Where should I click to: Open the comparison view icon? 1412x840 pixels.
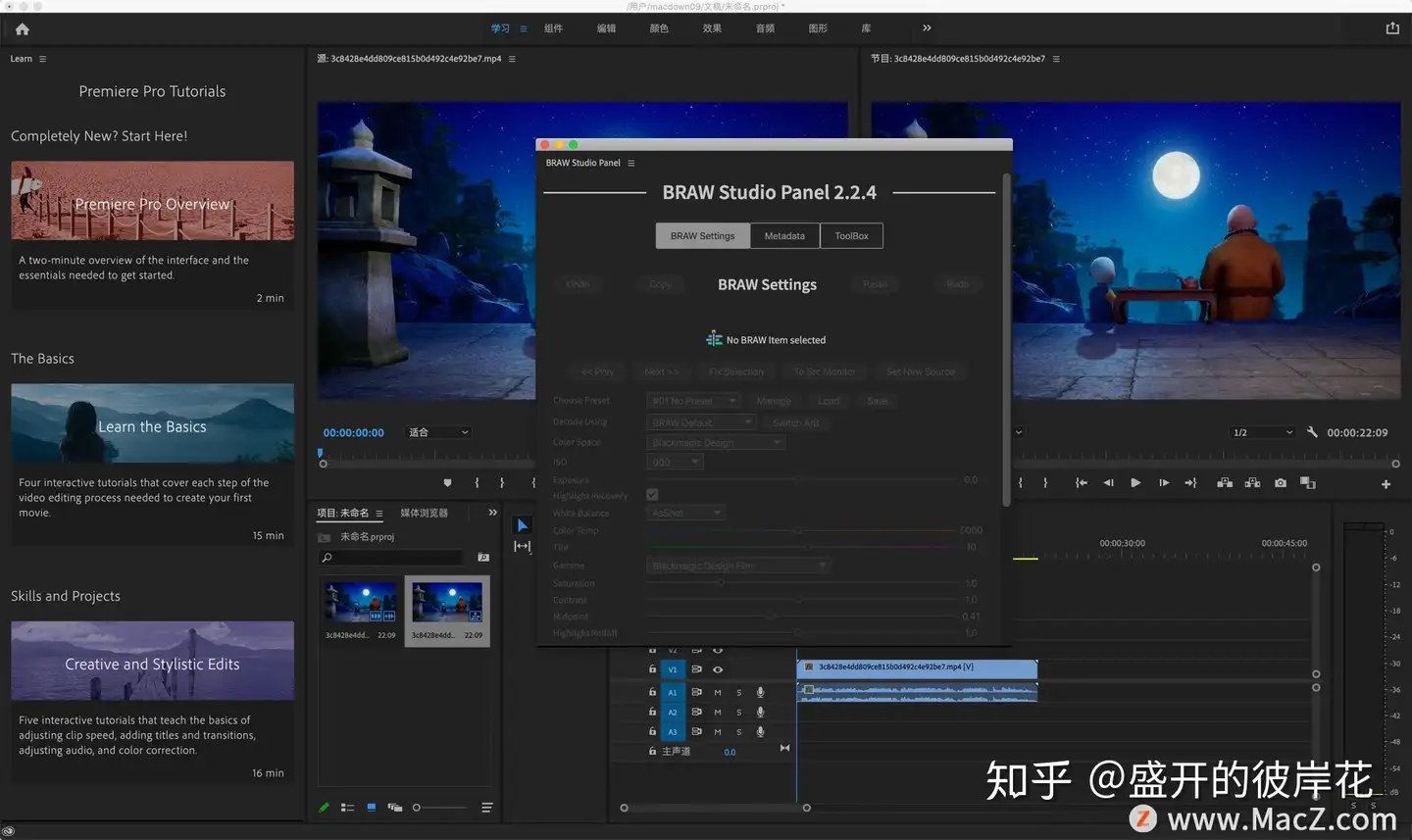pos(1308,482)
